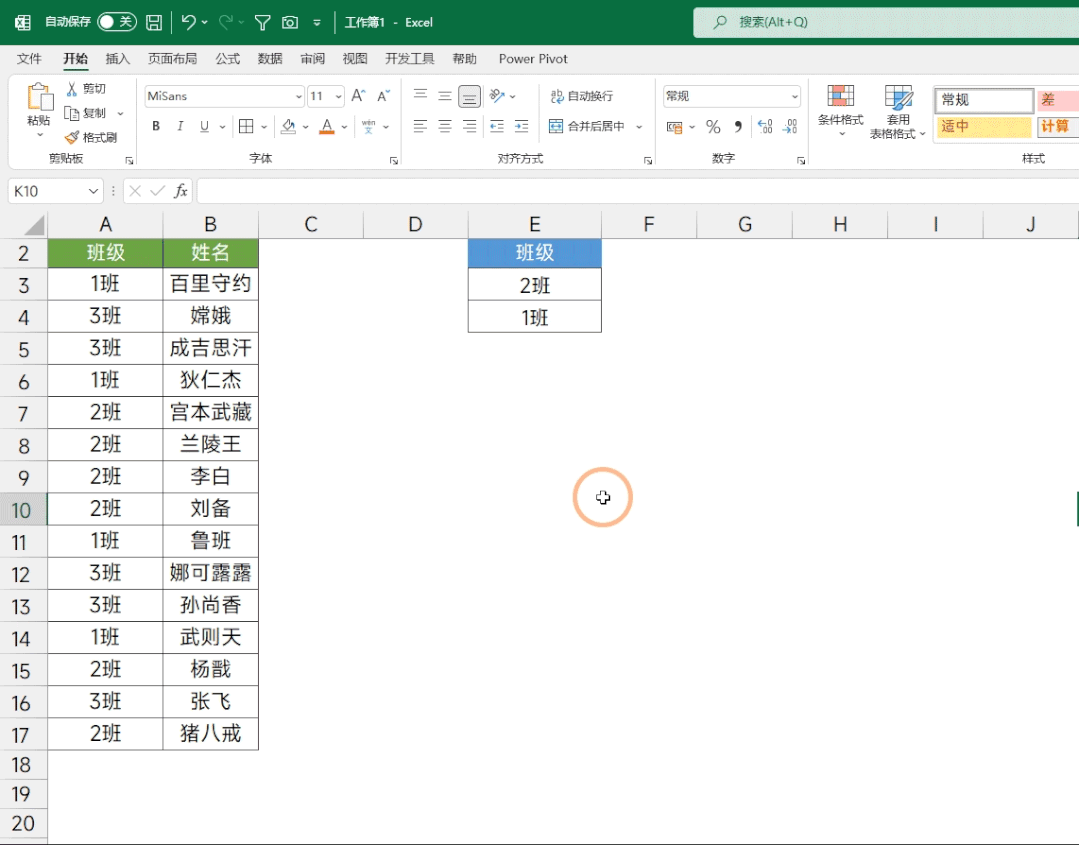The width and height of the screenshot is (1079, 845).
Task: Apply the 适中 yellow cell style
Action: click(x=983, y=127)
